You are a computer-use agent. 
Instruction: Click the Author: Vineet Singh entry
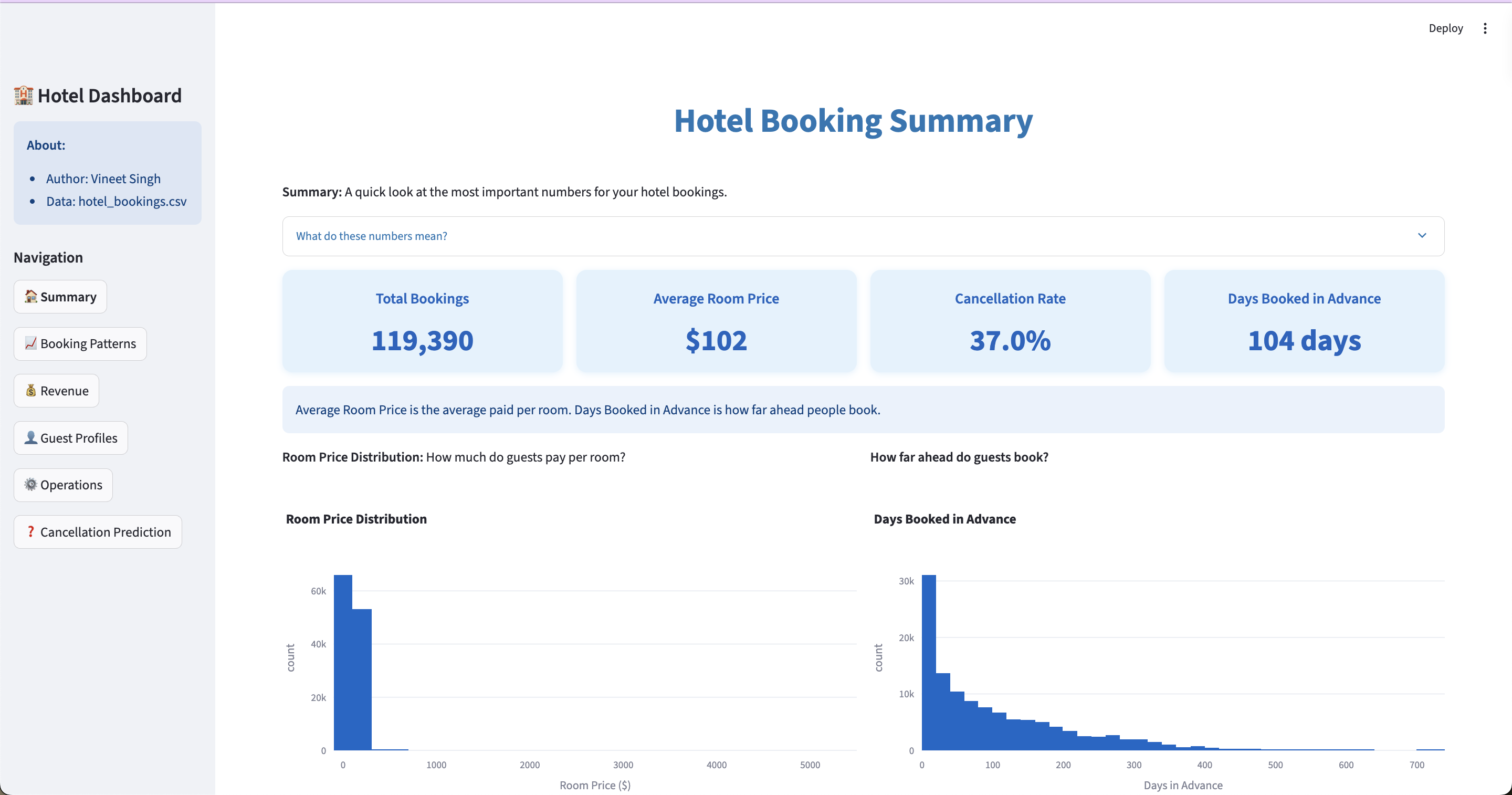pos(103,179)
